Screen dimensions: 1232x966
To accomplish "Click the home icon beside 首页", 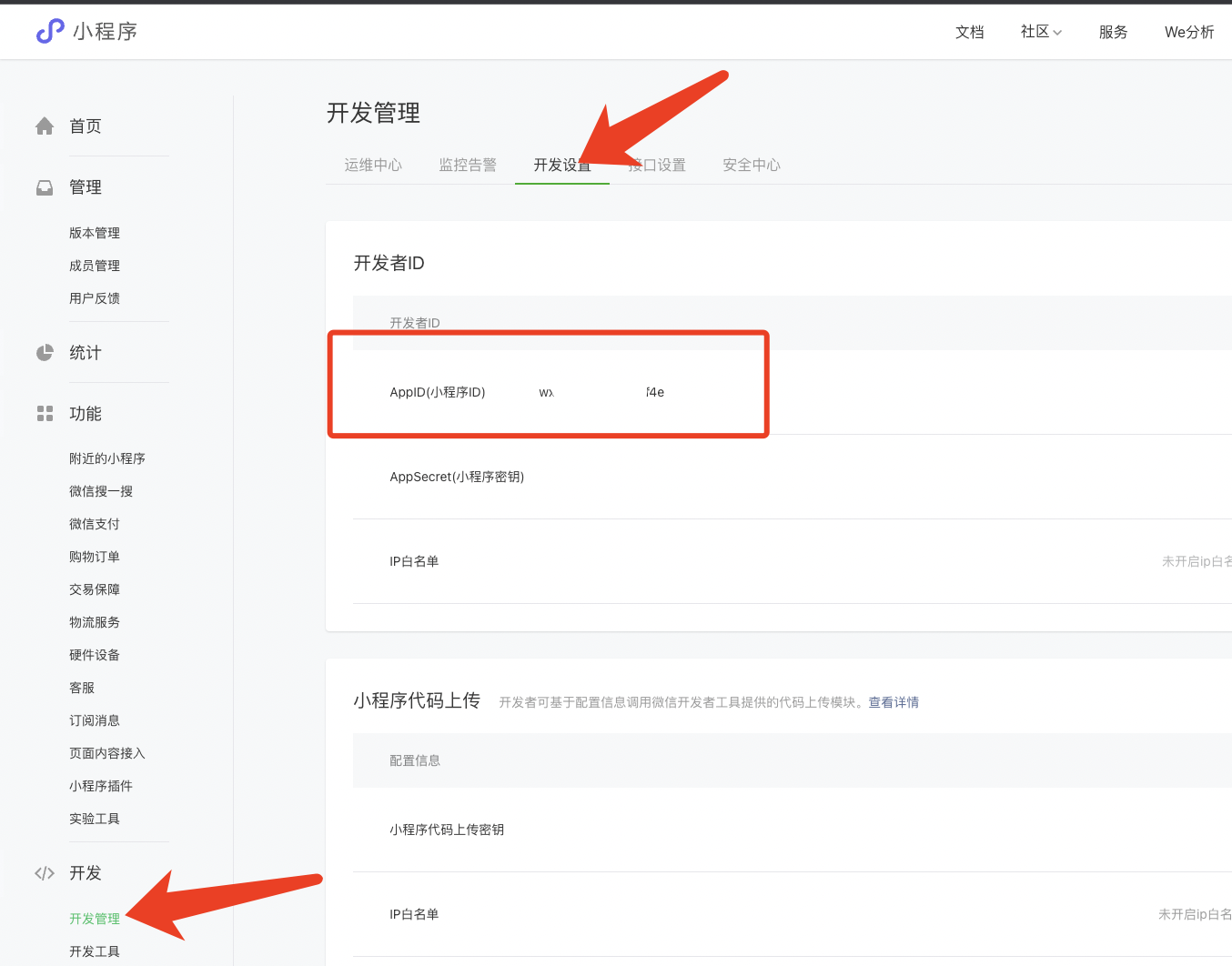I will click(x=45, y=126).
